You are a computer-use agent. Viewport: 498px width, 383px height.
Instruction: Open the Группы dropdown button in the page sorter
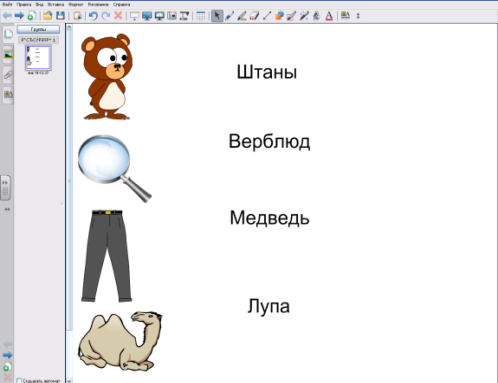38,29
